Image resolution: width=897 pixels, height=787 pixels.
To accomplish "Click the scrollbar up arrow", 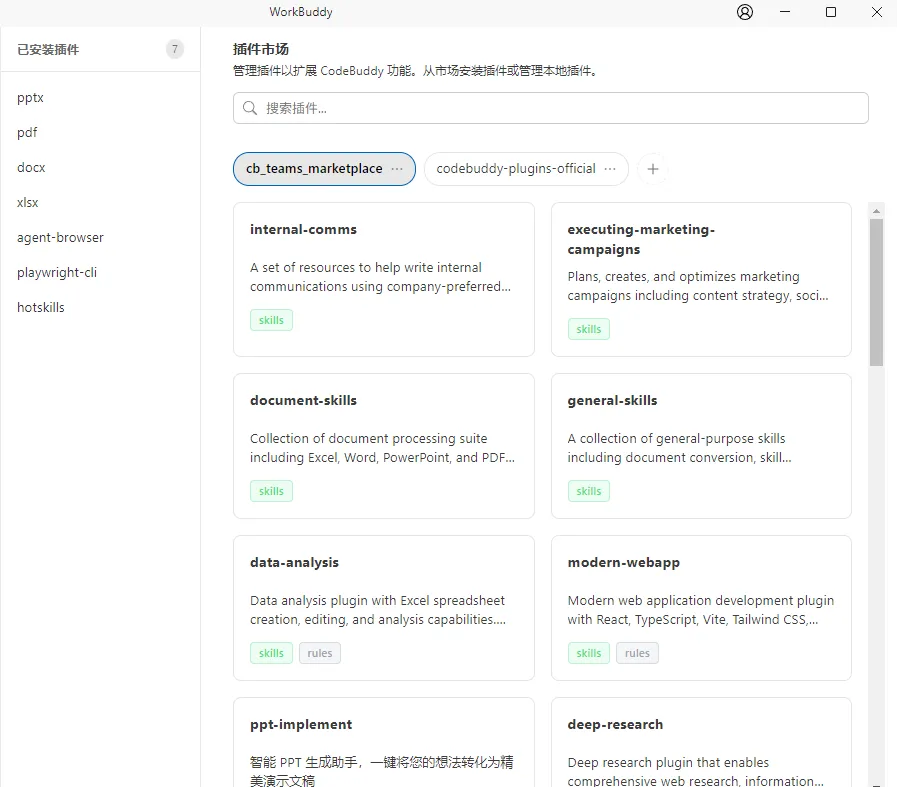I will [876, 211].
